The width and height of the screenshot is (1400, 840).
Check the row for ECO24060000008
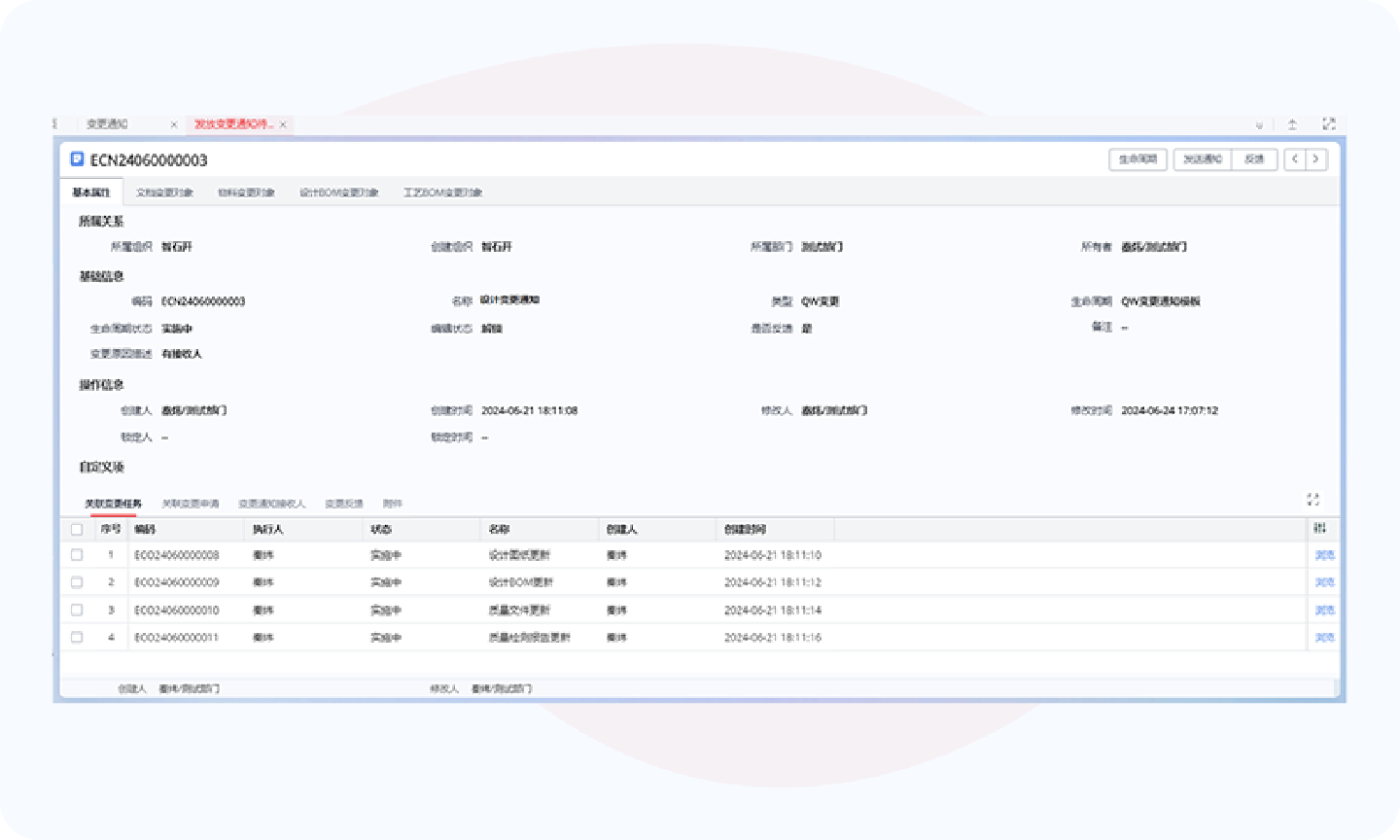(x=77, y=555)
